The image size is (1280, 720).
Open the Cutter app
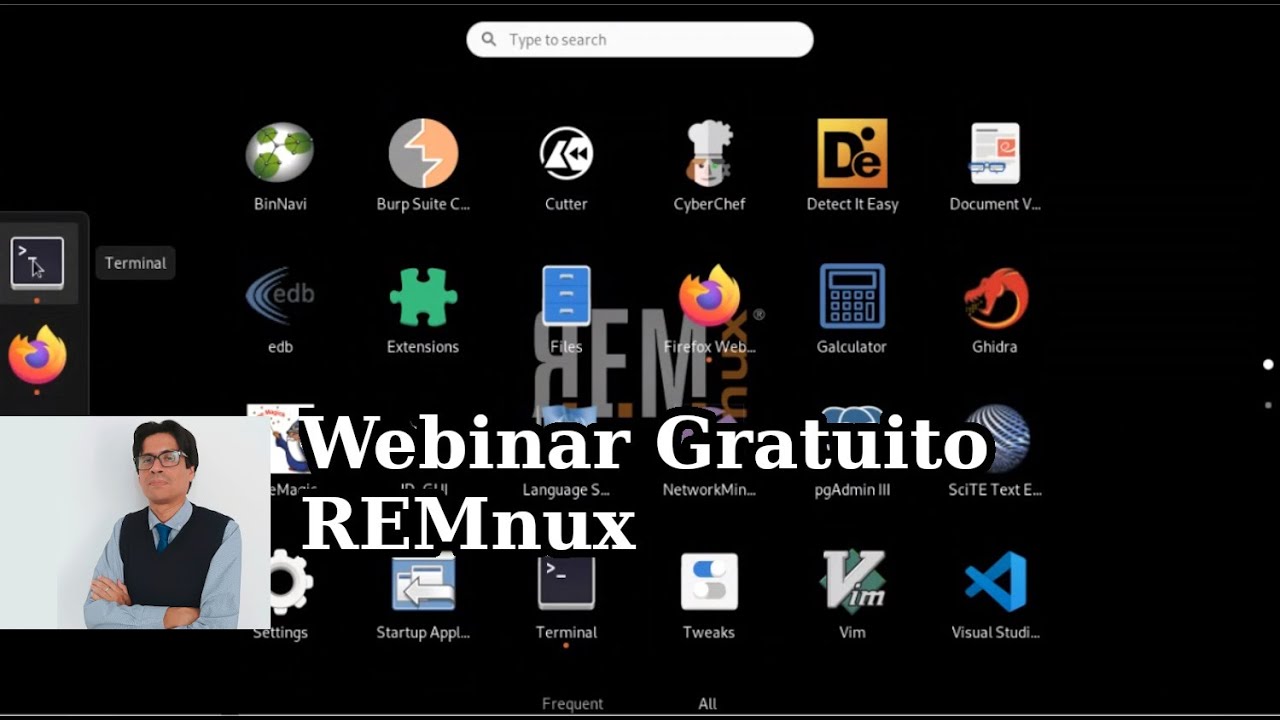(566, 154)
